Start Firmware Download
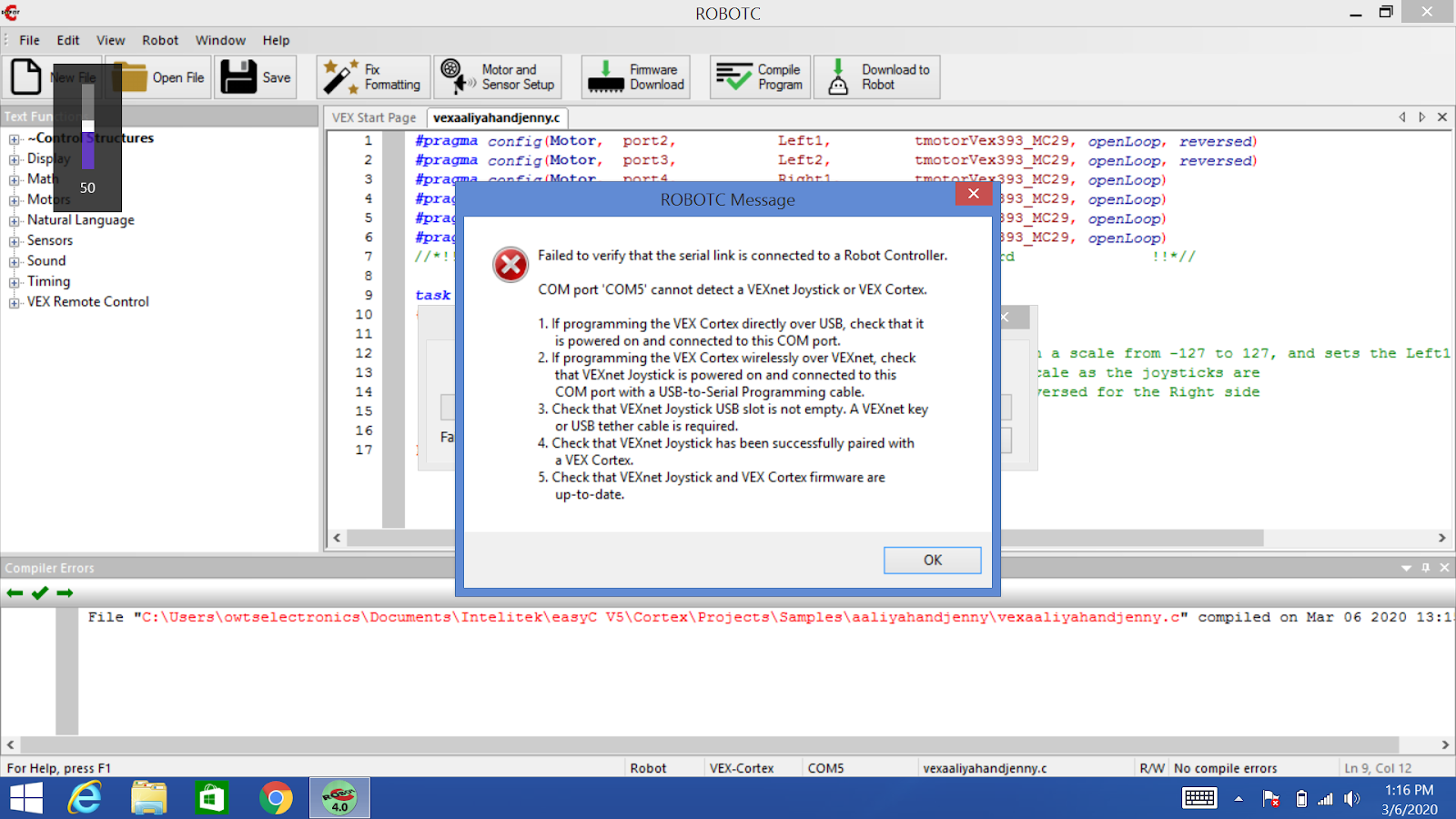 click(634, 77)
